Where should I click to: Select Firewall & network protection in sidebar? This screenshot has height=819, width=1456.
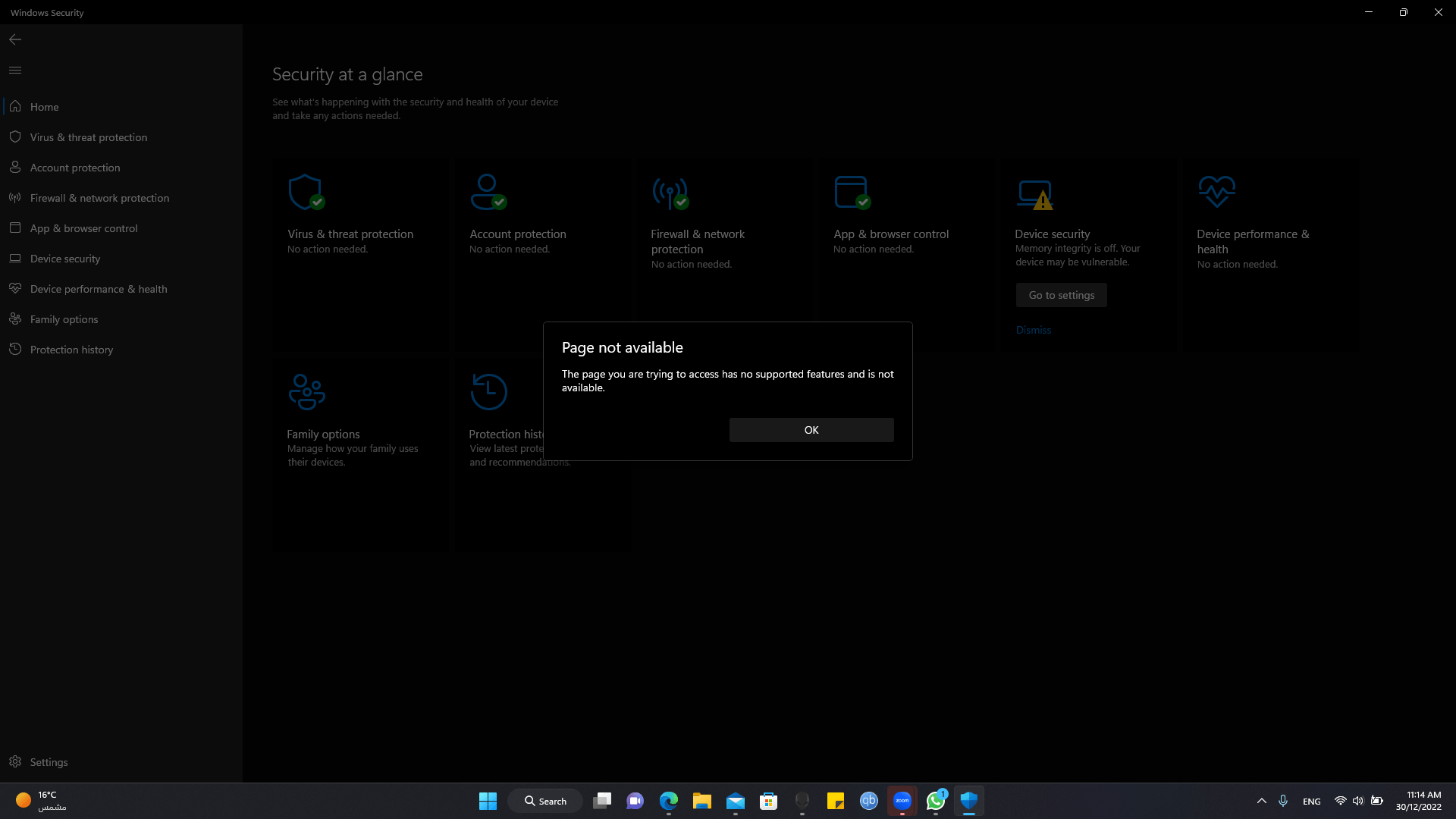click(99, 198)
